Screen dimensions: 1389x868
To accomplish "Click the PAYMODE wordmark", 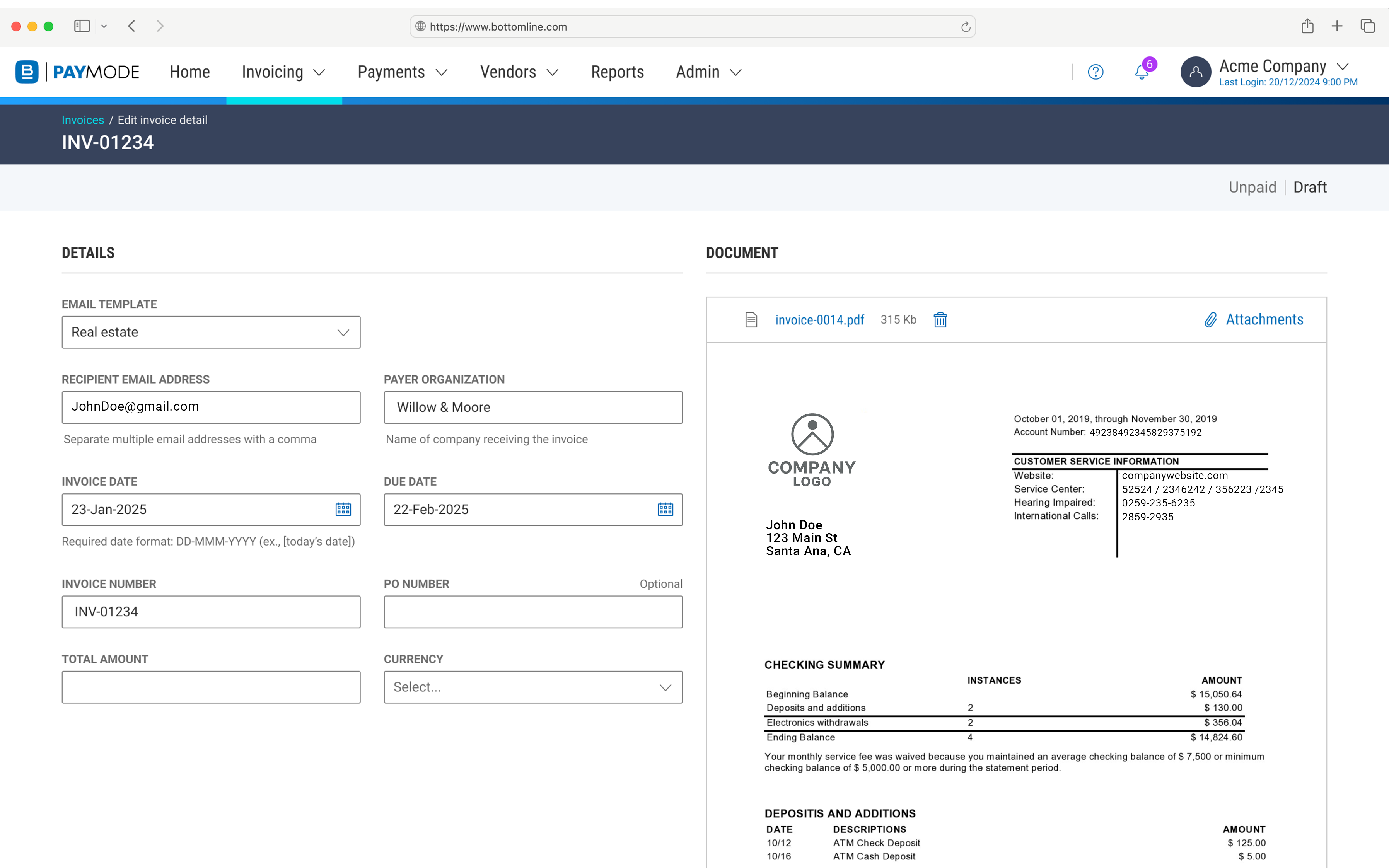I will [96, 72].
